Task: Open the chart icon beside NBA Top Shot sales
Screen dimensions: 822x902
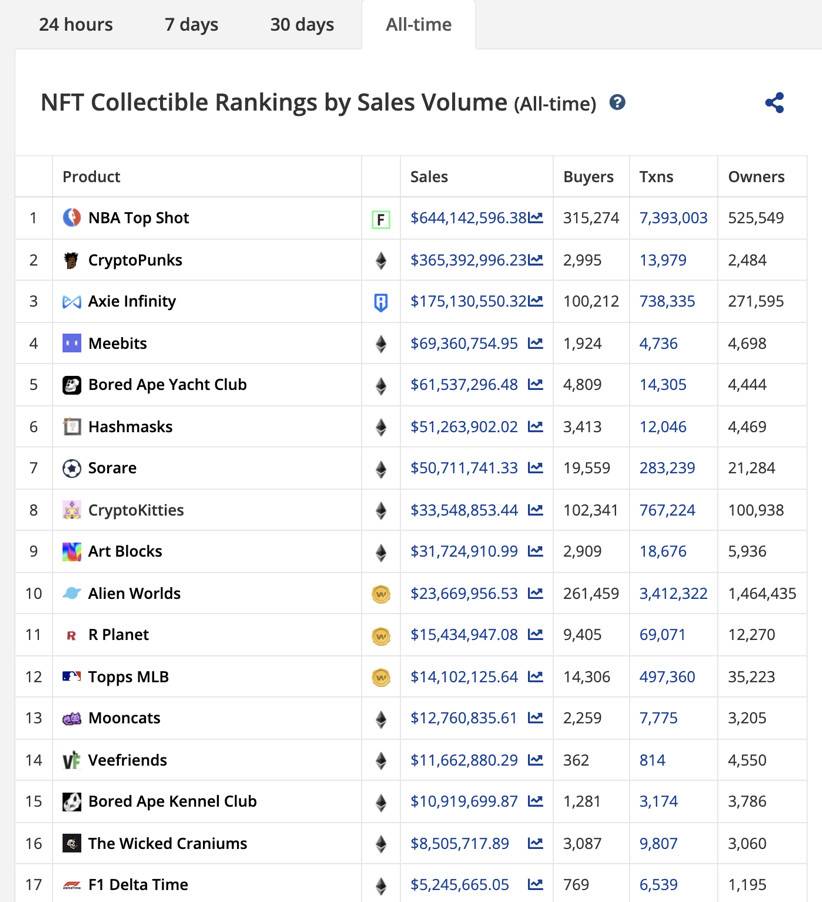Action: [536, 218]
